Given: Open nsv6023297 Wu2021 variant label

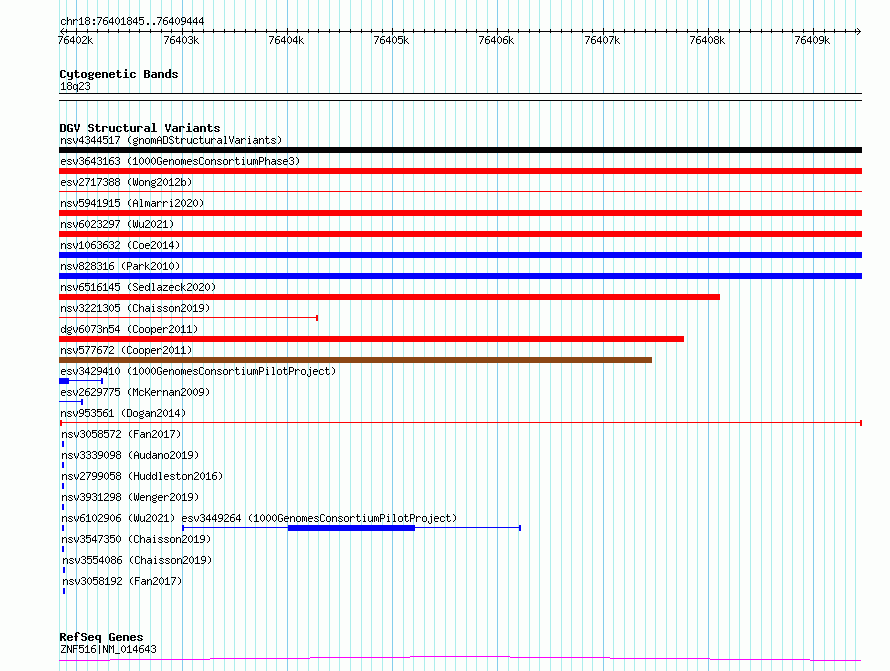Looking at the screenshot, I should click(117, 224).
